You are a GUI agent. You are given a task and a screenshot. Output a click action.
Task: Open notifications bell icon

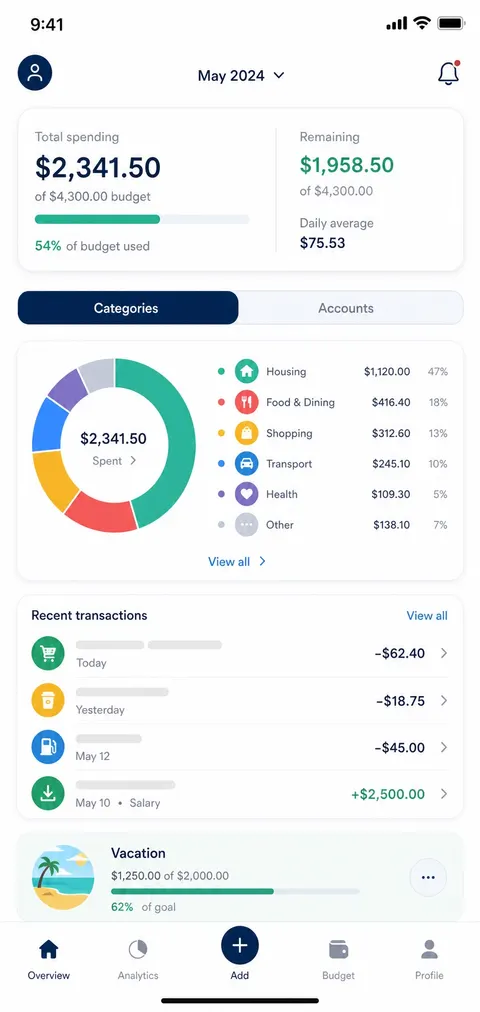[448, 74]
